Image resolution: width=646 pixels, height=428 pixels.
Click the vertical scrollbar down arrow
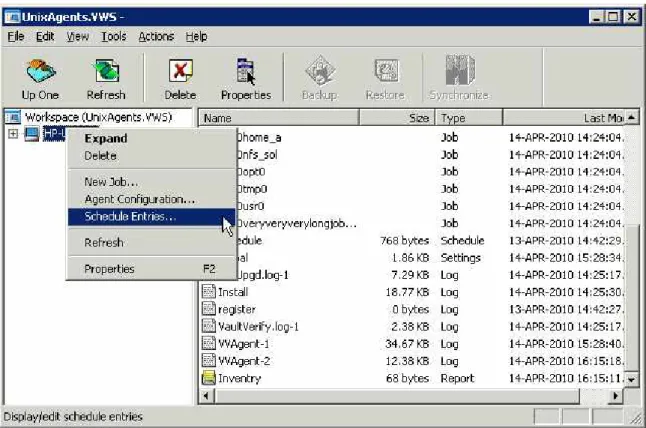coord(632,379)
